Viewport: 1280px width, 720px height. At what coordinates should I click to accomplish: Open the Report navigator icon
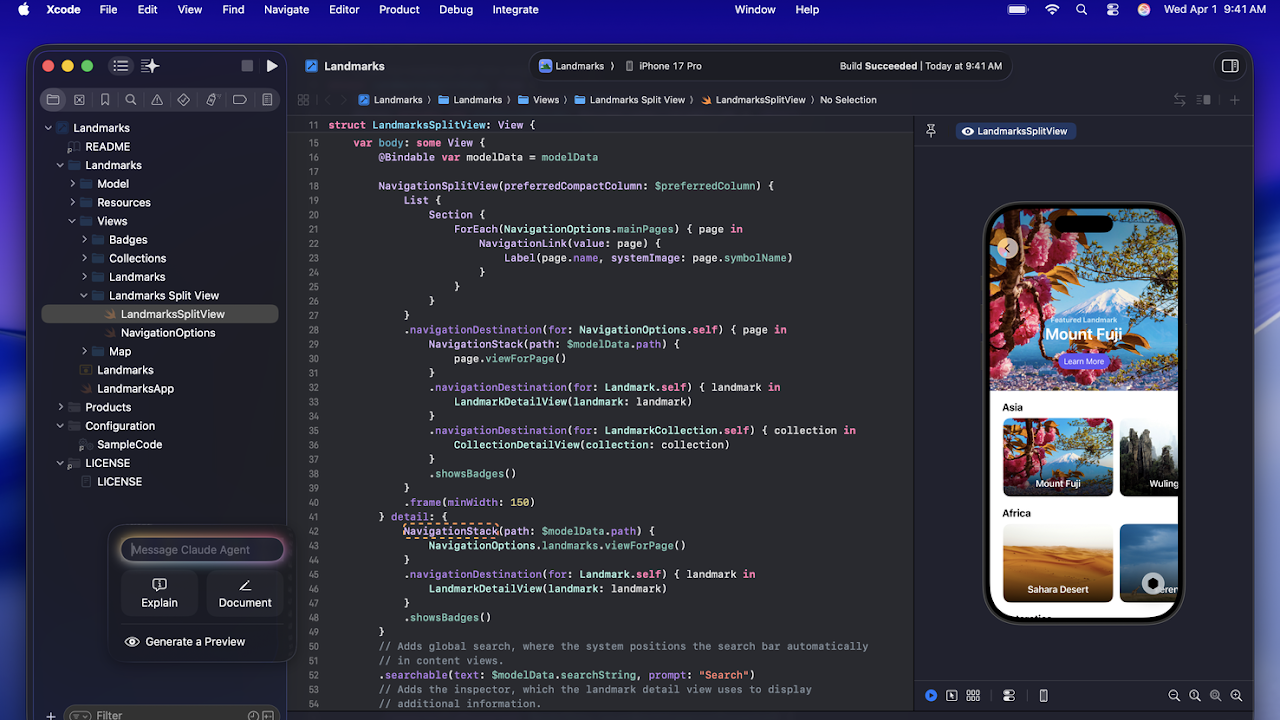(267, 100)
